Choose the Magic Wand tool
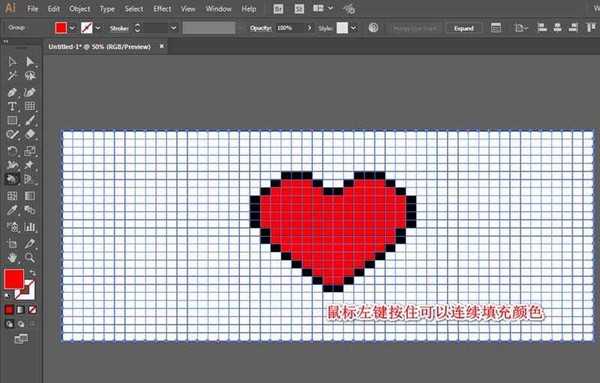 pyautogui.click(x=12, y=75)
